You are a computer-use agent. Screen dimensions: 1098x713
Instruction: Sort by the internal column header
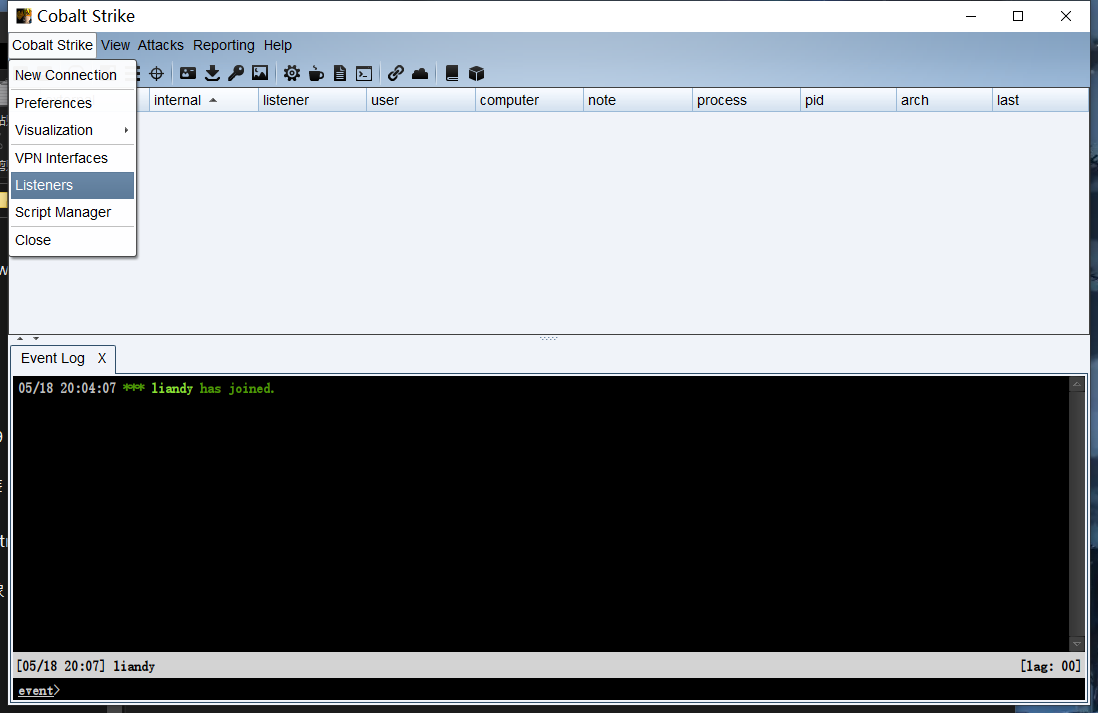(203, 100)
